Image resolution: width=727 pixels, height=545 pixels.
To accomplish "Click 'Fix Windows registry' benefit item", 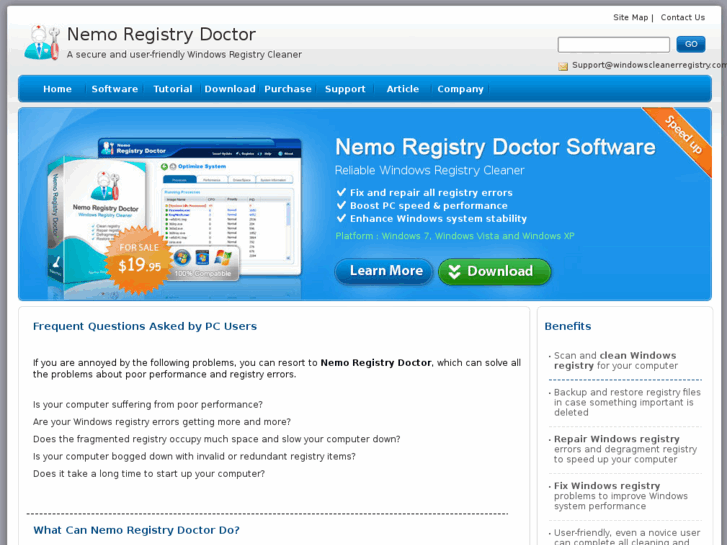I will (x=620, y=496).
